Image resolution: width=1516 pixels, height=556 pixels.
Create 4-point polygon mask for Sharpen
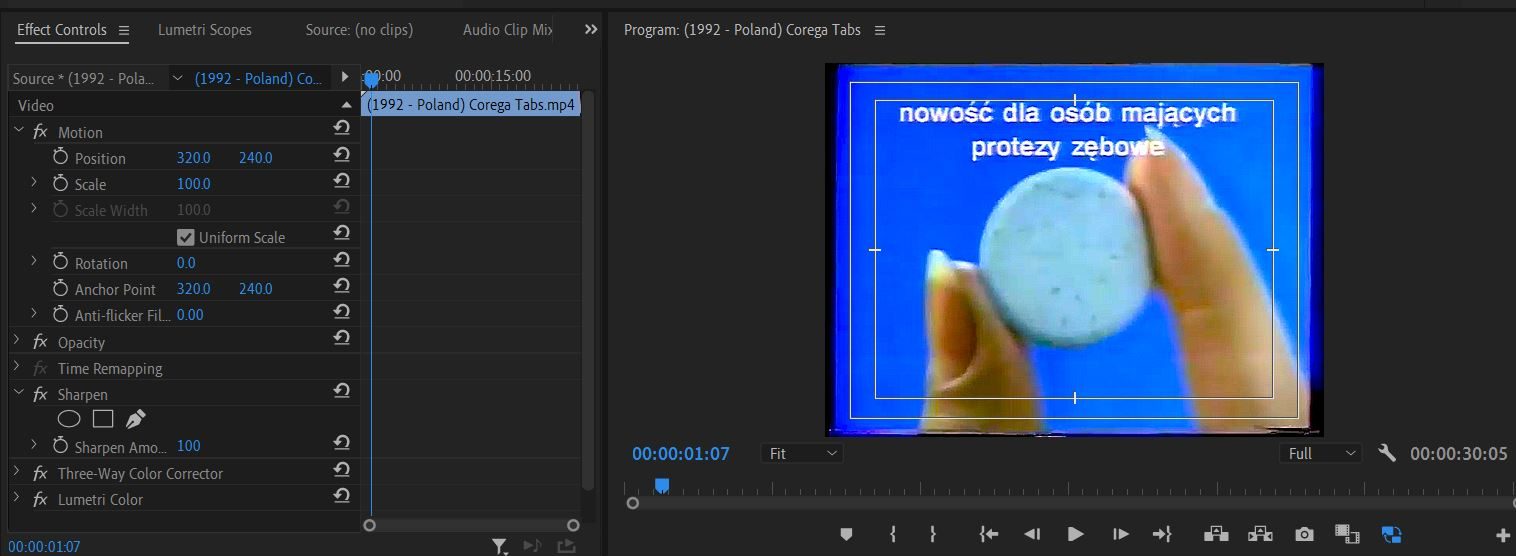[x=103, y=419]
